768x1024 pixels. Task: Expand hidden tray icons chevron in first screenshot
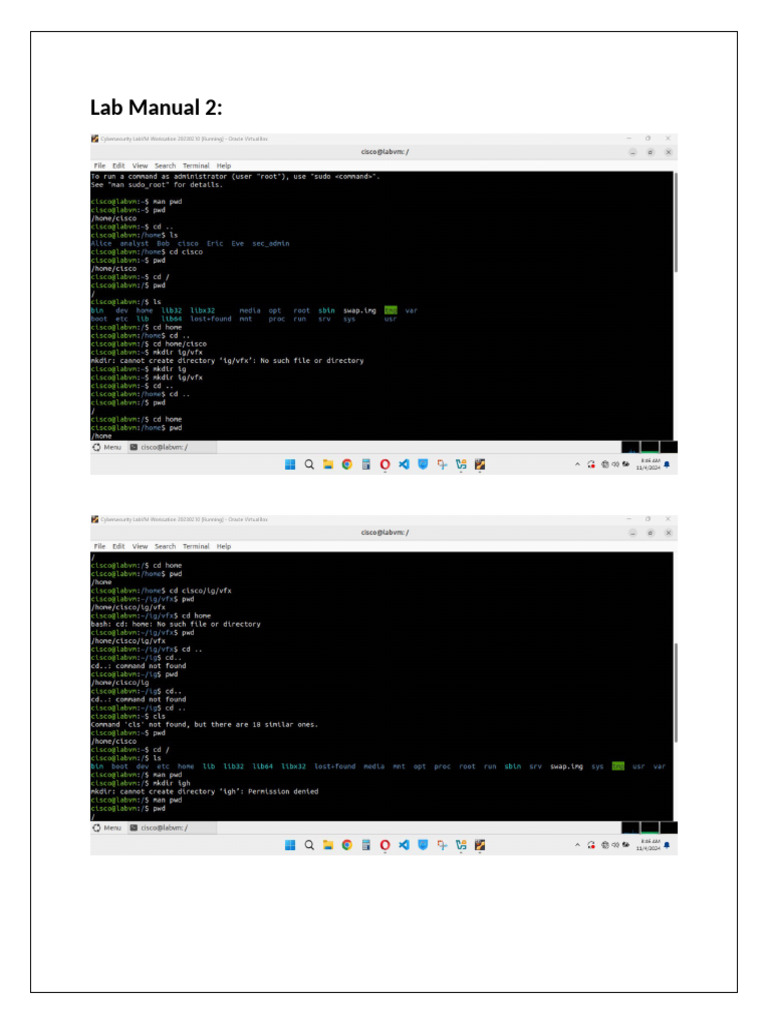tap(577, 464)
